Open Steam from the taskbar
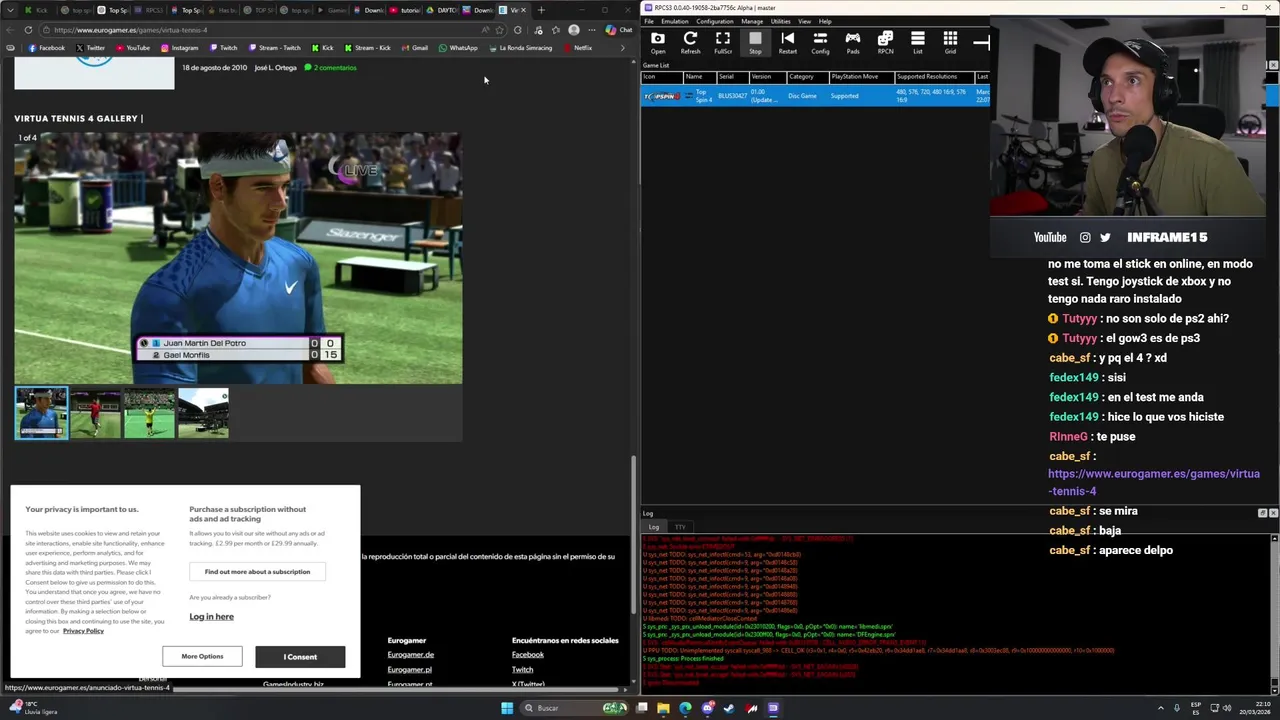The width and height of the screenshot is (1280, 720). point(729,708)
